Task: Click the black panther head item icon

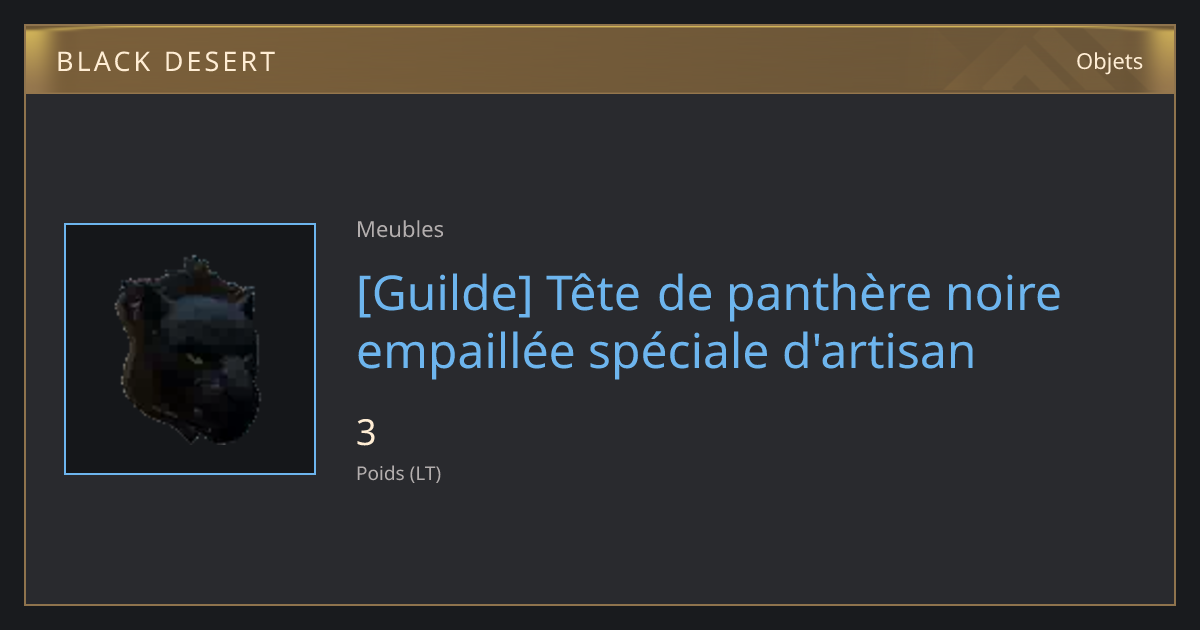Action: point(190,349)
